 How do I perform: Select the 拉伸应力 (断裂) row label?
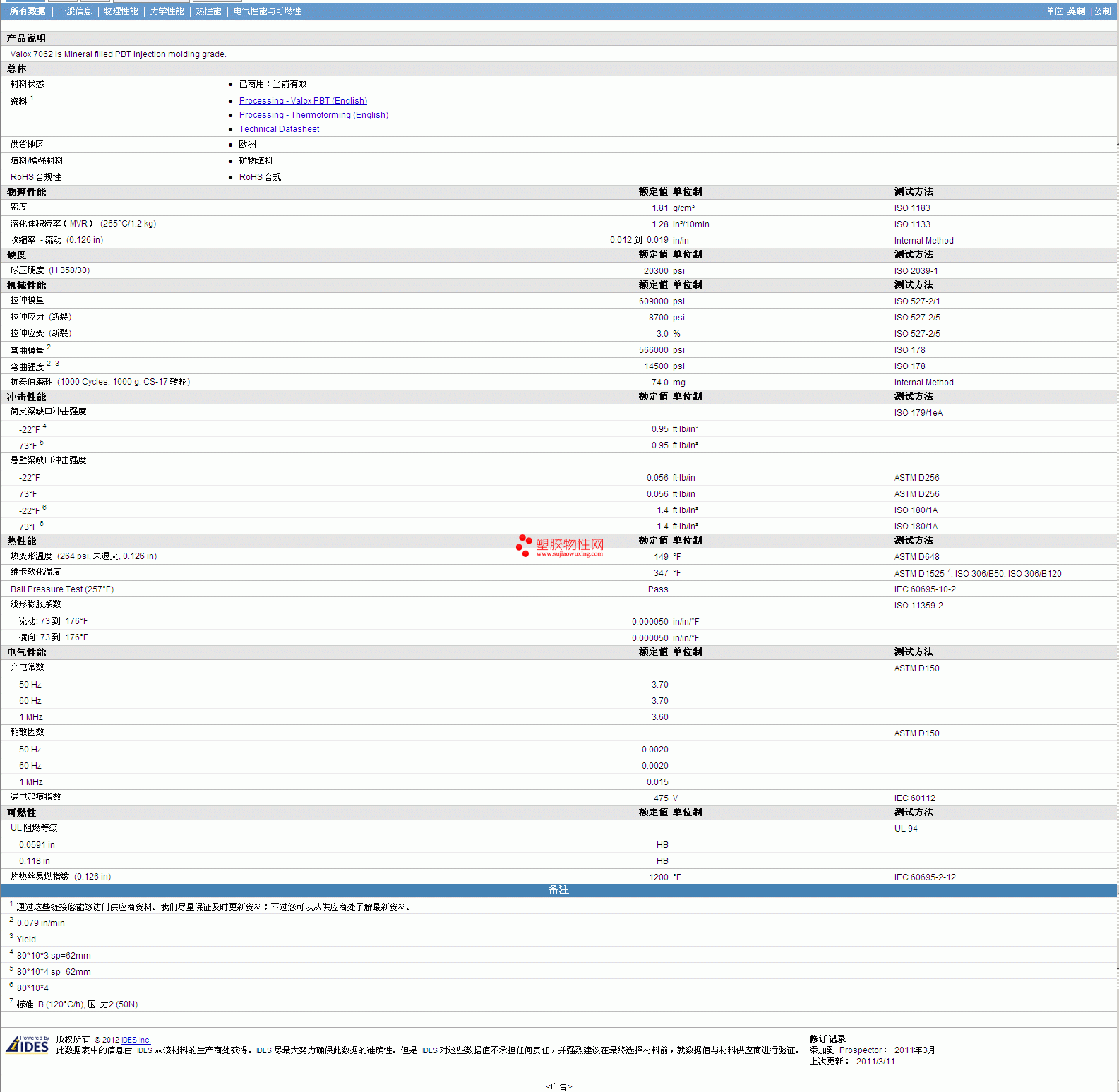pos(41,317)
